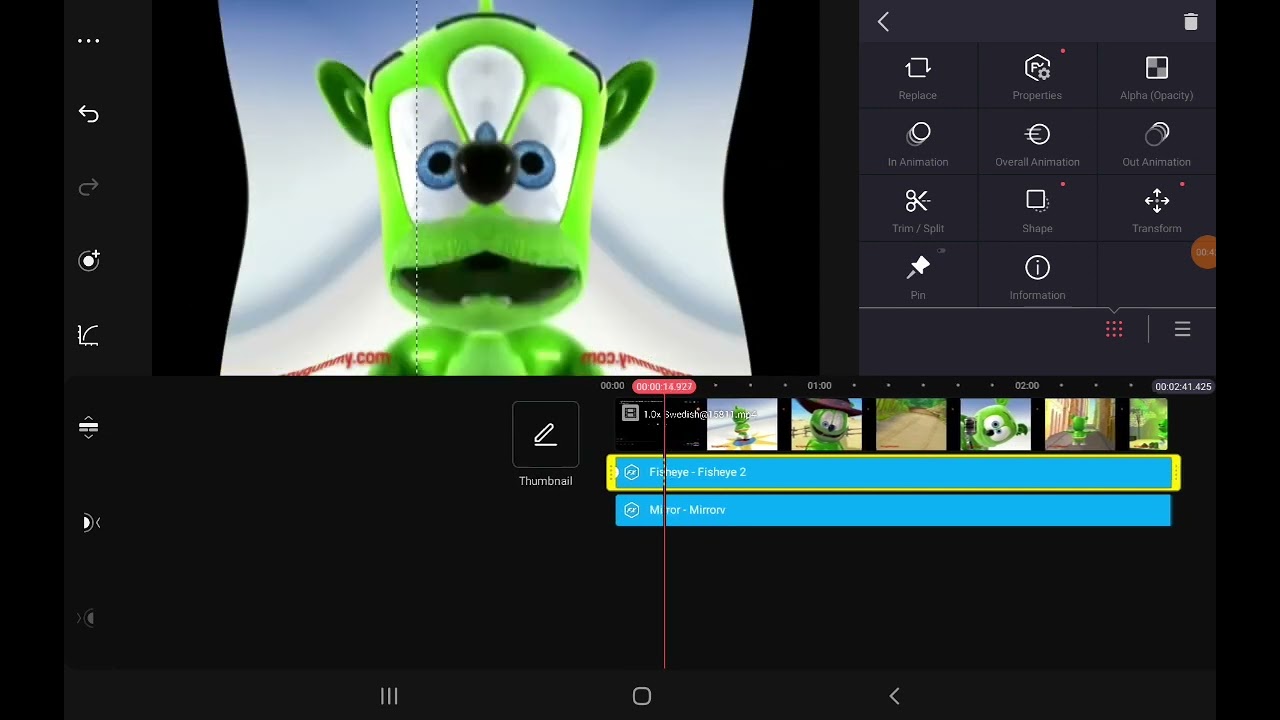This screenshot has width=1280, height=720.
Task: Edit the project Thumbnail
Action: tap(545, 435)
